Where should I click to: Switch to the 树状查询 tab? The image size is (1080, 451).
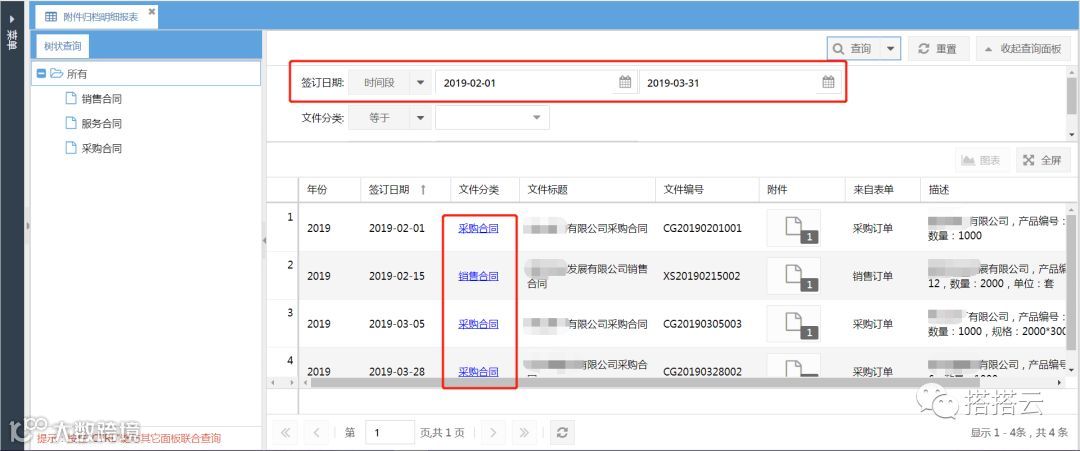coord(63,47)
